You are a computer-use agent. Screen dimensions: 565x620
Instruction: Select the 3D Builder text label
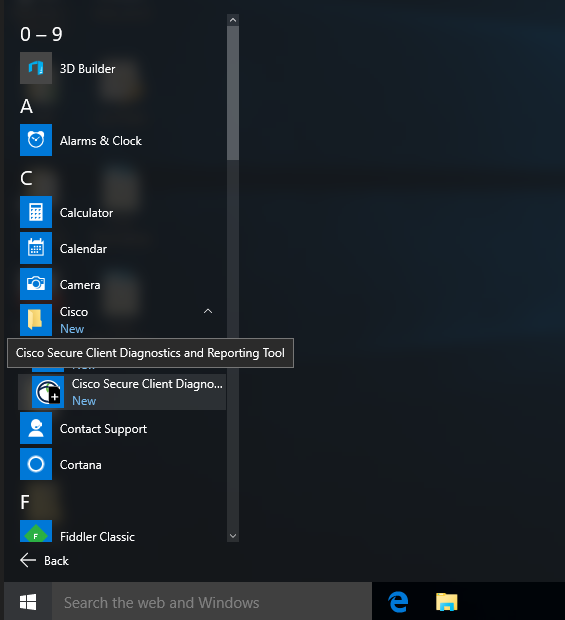pyautogui.click(x=87, y=69)
